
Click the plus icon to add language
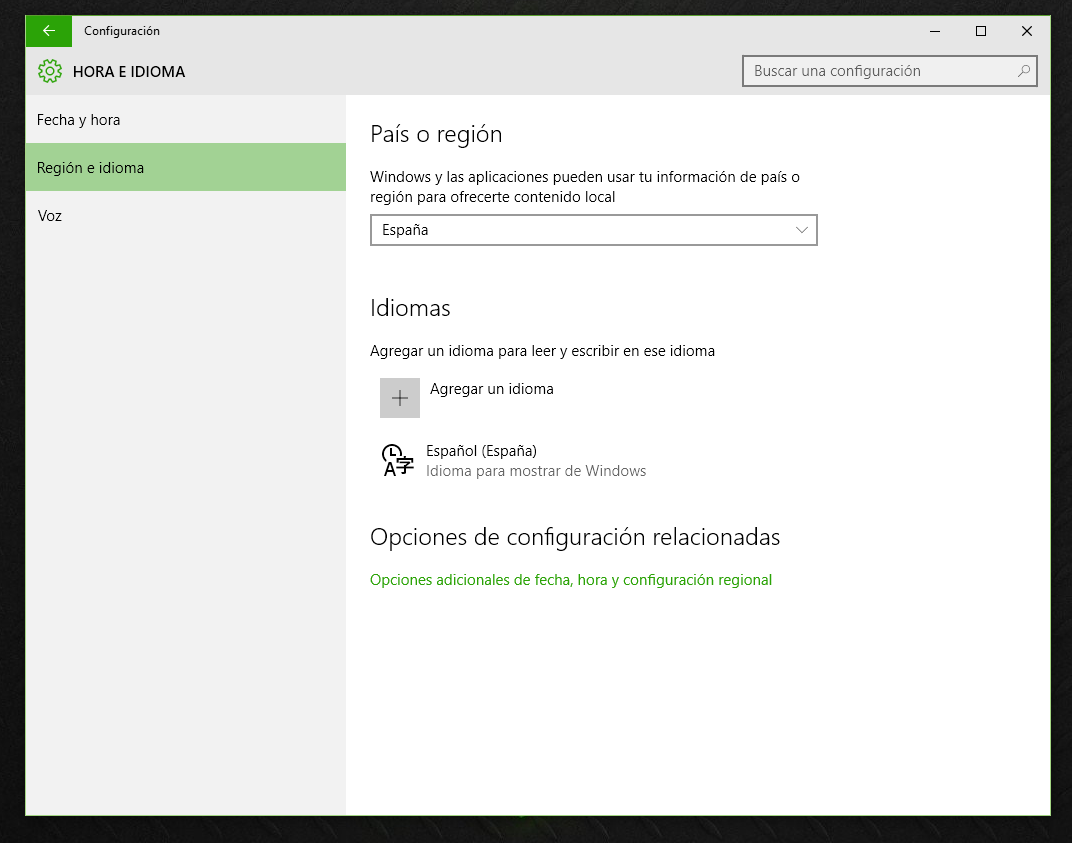coord(400,398)
